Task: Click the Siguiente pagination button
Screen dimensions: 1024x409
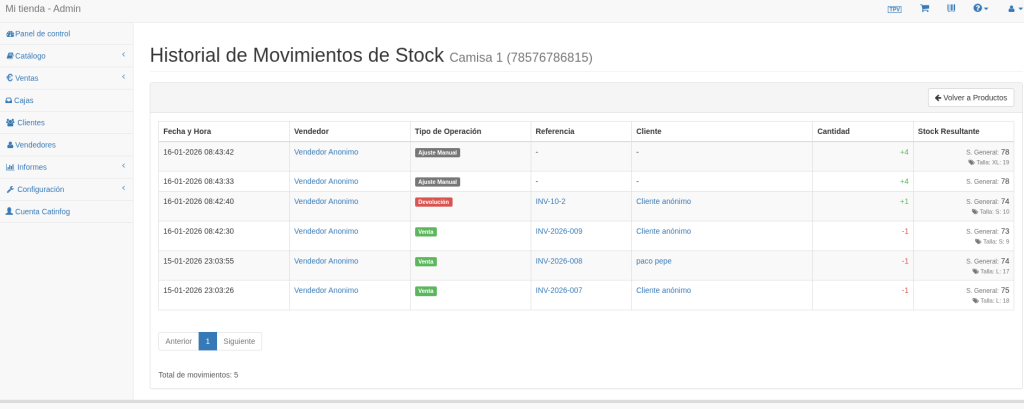Action: coord(239,341)
